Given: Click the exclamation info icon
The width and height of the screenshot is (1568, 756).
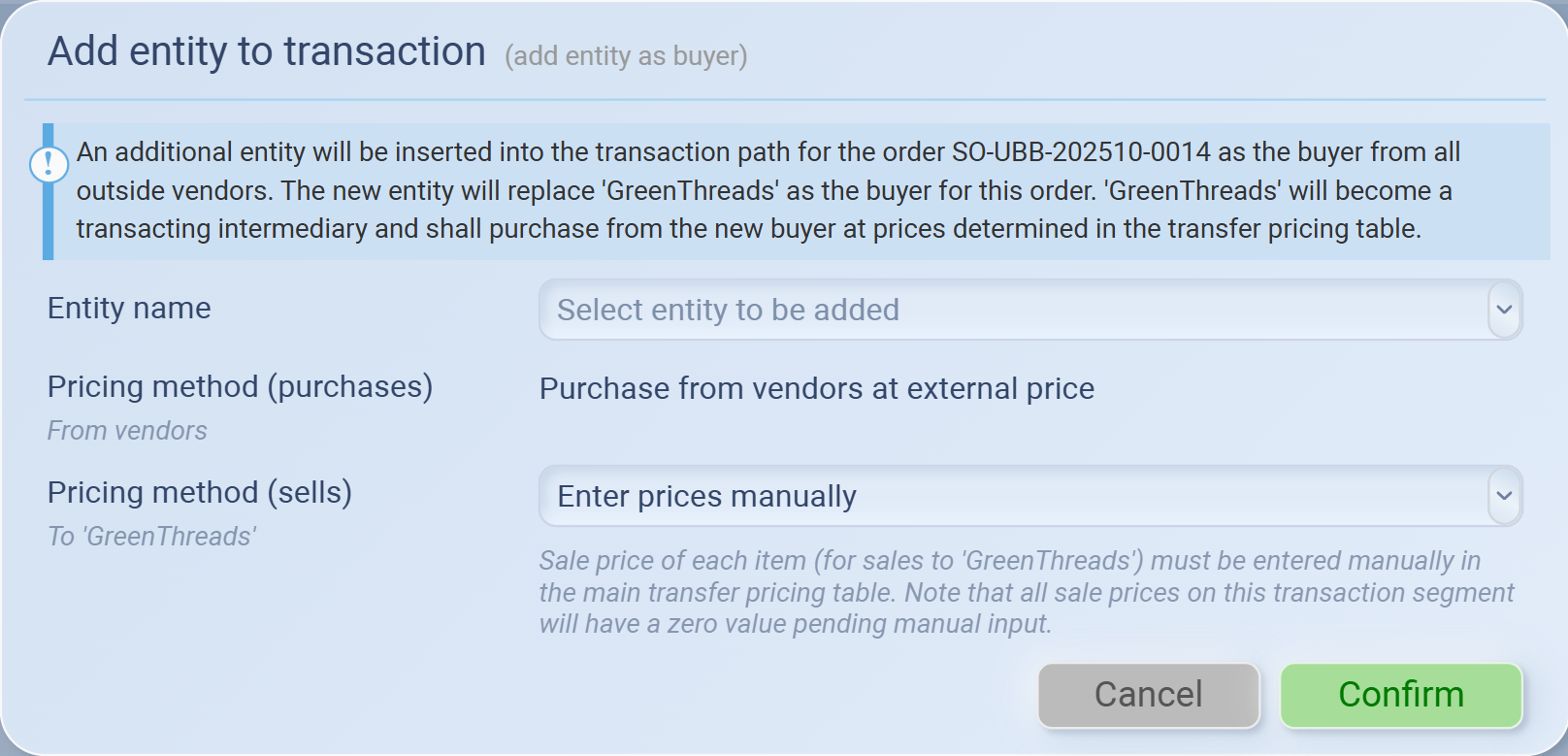Looking at the screenshot, I should 49,164.
